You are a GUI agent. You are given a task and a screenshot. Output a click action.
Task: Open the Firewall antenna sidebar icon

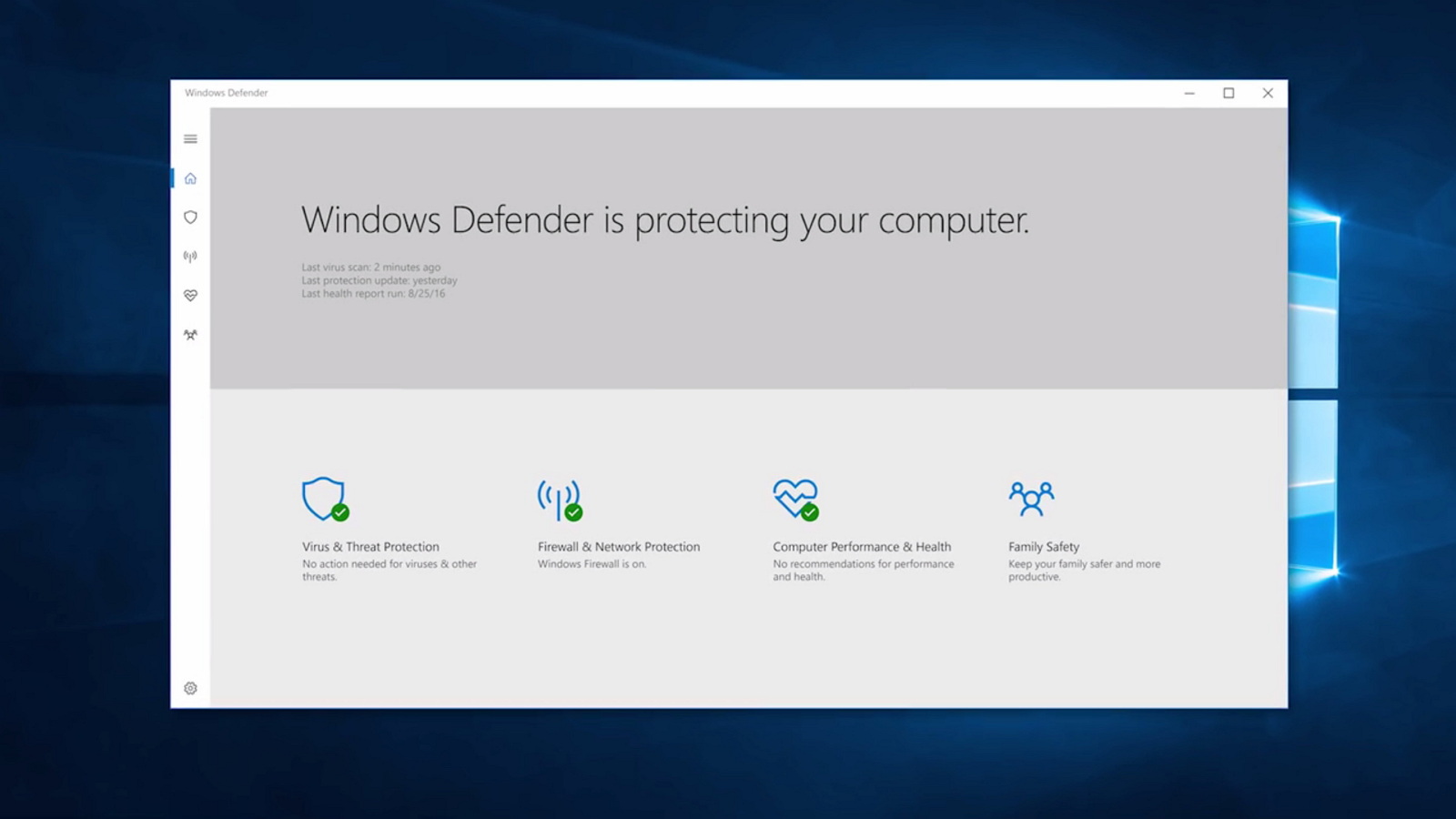point(190,257)
